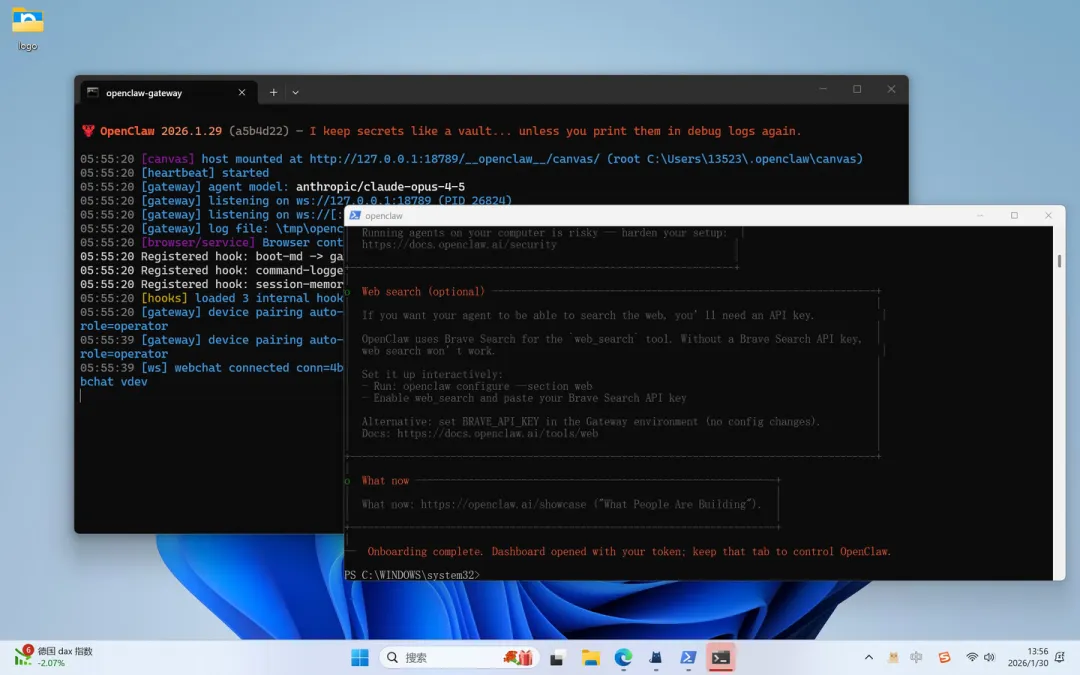
Task: Click the docs.openclaw.ai/tools/web link
Action: pos(497,433)
